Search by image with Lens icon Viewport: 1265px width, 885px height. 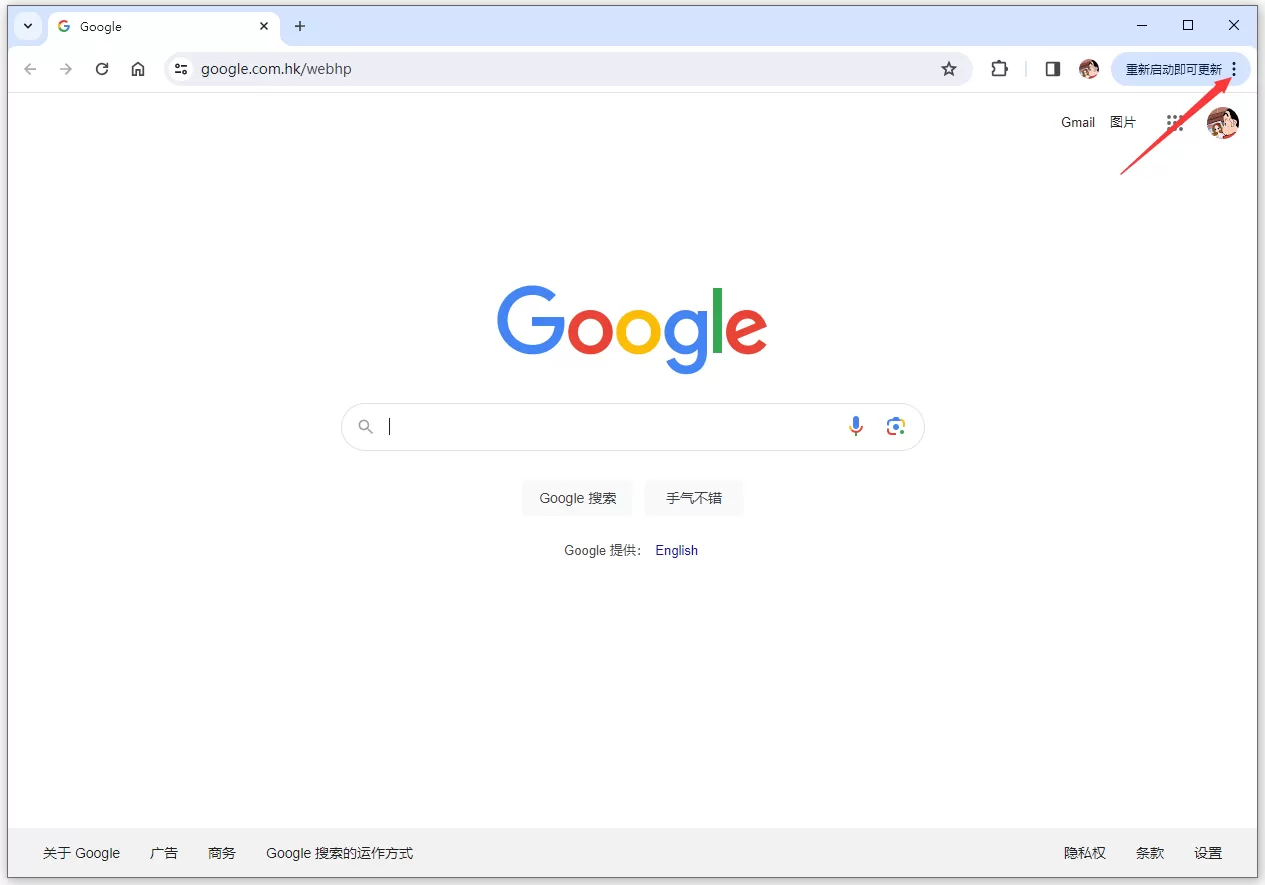895,426
